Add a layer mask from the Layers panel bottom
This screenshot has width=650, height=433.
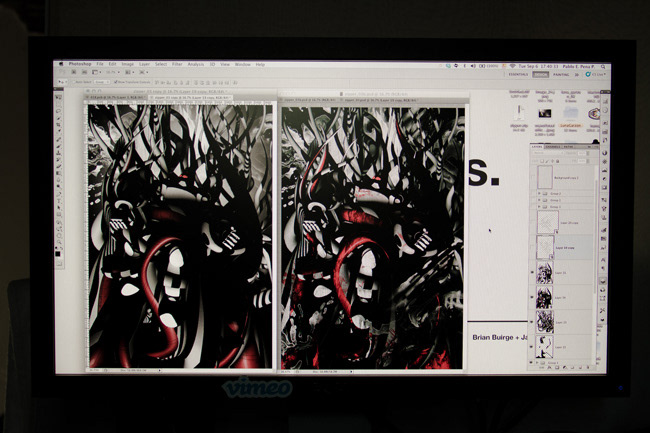(556, 368)
